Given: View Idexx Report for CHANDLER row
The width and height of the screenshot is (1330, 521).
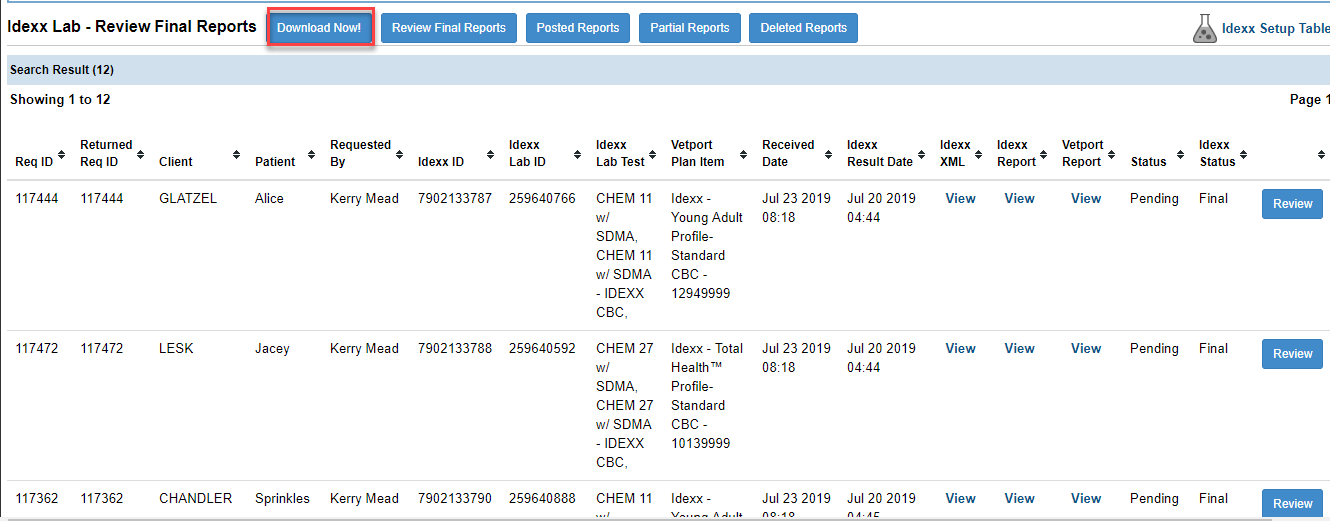Looking at the screenshot, I should (x=1019, y=499).
